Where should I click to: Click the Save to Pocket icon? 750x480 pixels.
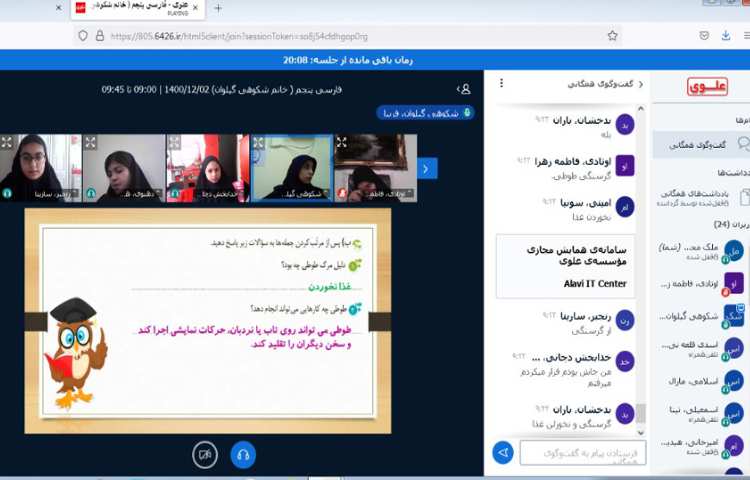pos(704,36)
